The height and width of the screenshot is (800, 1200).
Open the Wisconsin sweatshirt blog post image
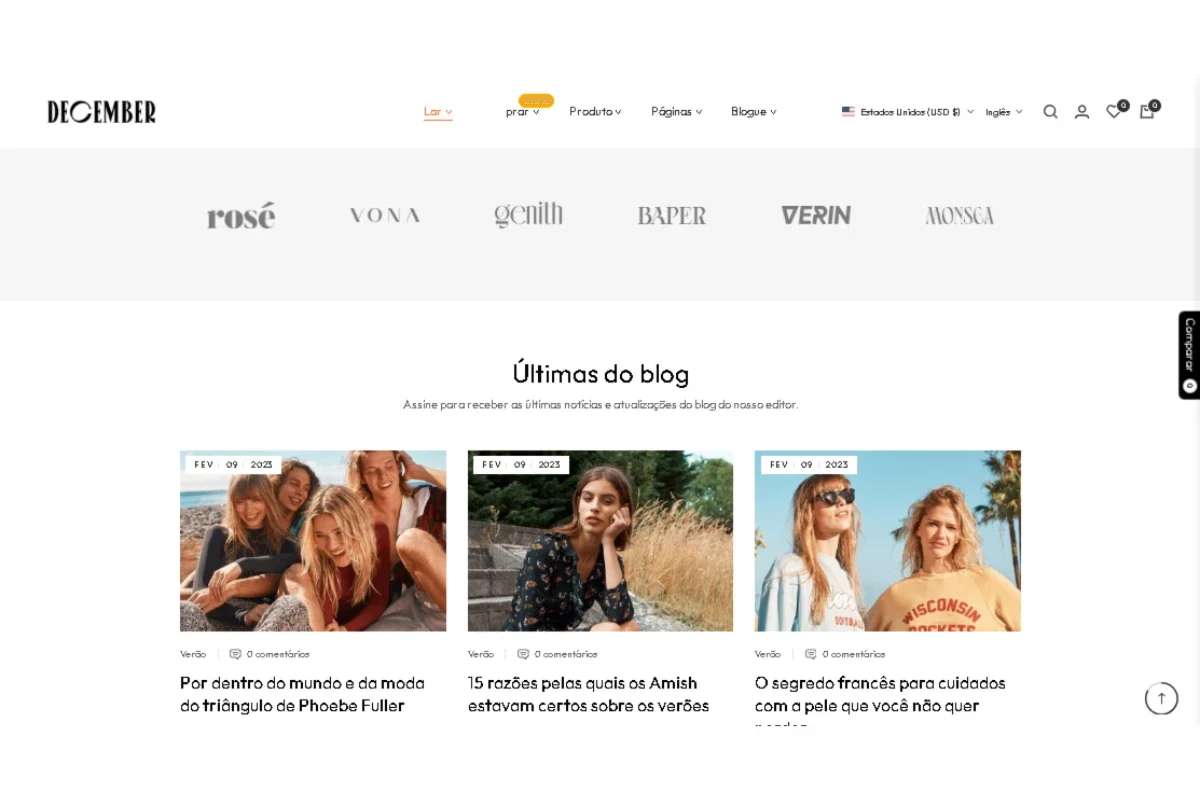[888, 541]
